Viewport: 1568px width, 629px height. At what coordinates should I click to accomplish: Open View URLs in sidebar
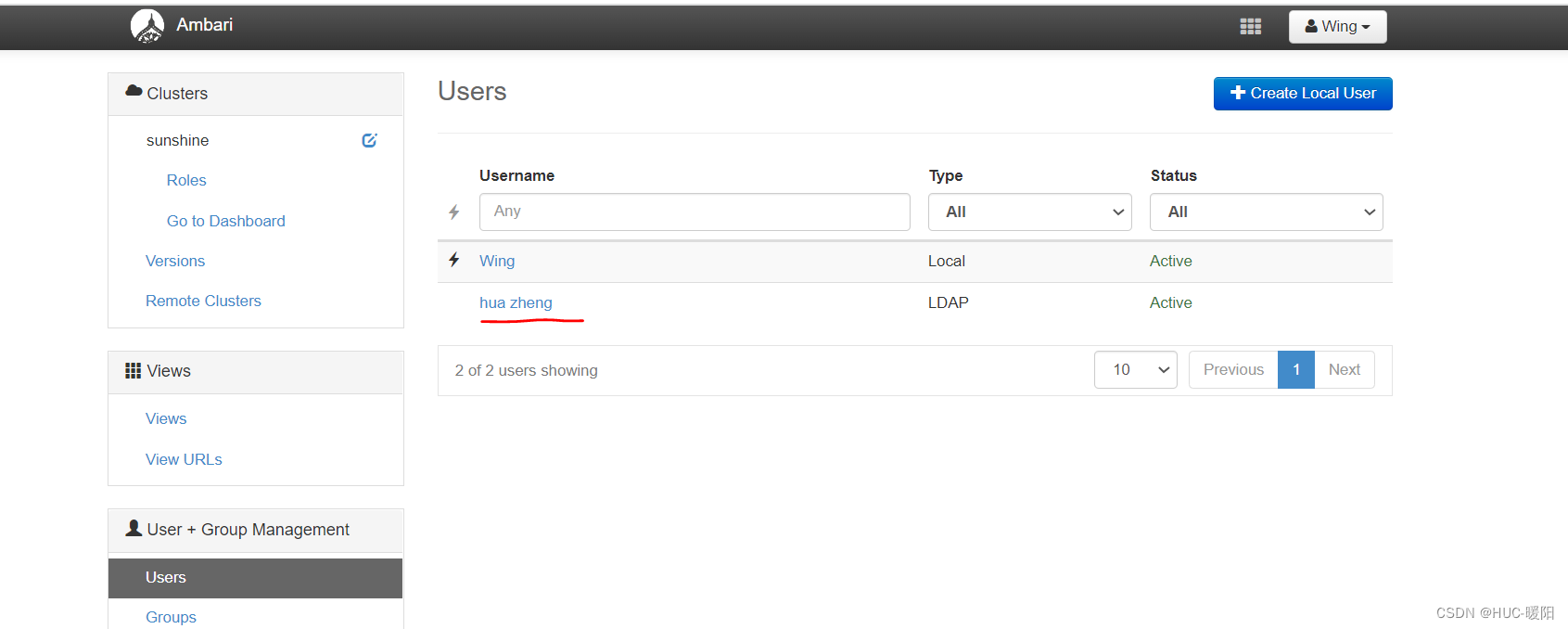coord(184,459)
